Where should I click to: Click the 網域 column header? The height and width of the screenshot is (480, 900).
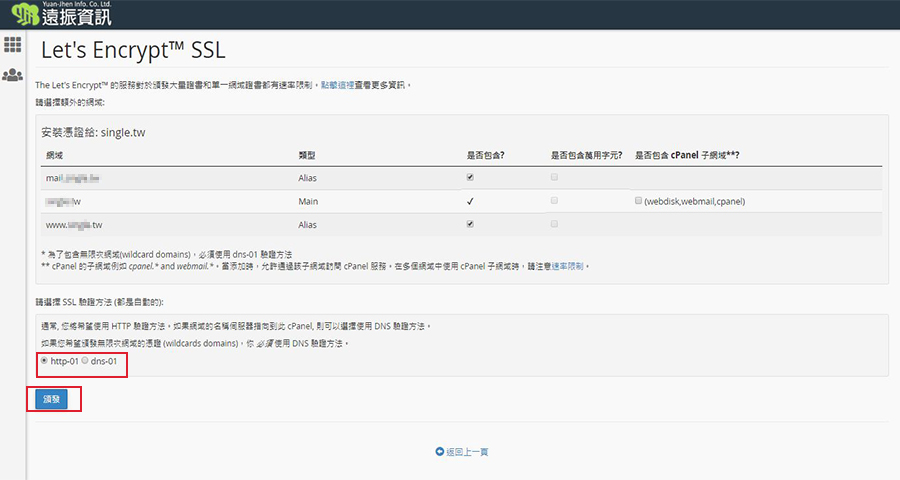[55, 155]
